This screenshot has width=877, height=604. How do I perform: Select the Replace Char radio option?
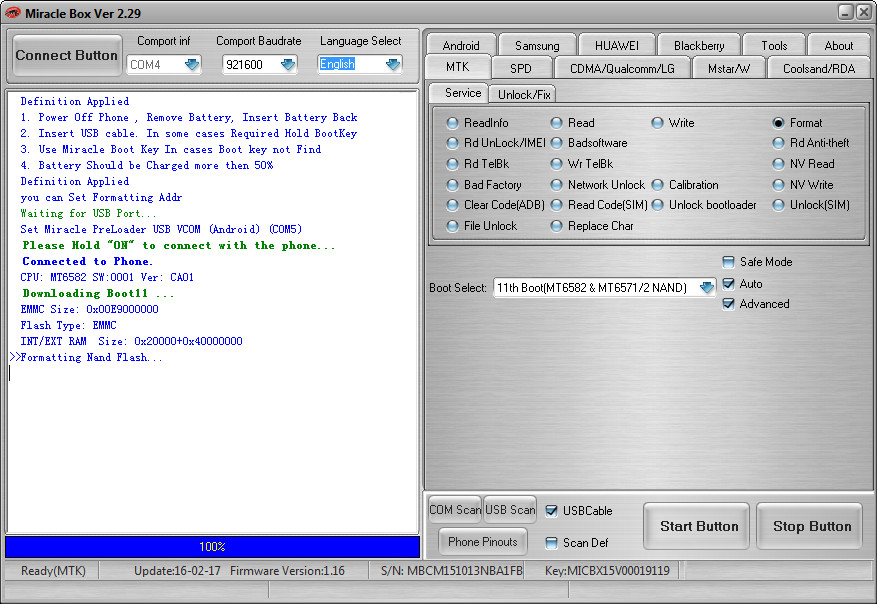point(592,226)
